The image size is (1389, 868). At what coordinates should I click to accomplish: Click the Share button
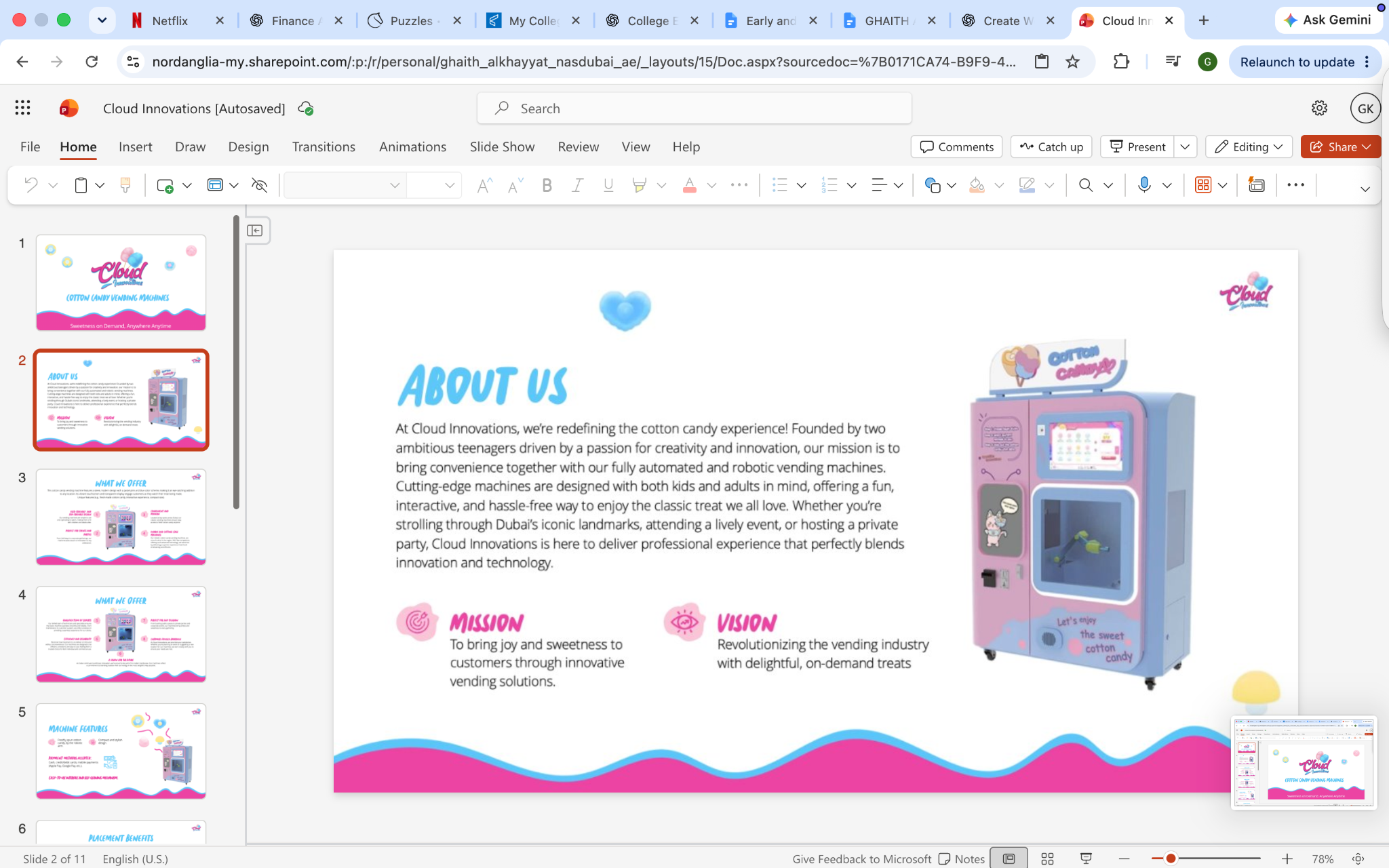pyautogui.click(x=1340, y=146)
